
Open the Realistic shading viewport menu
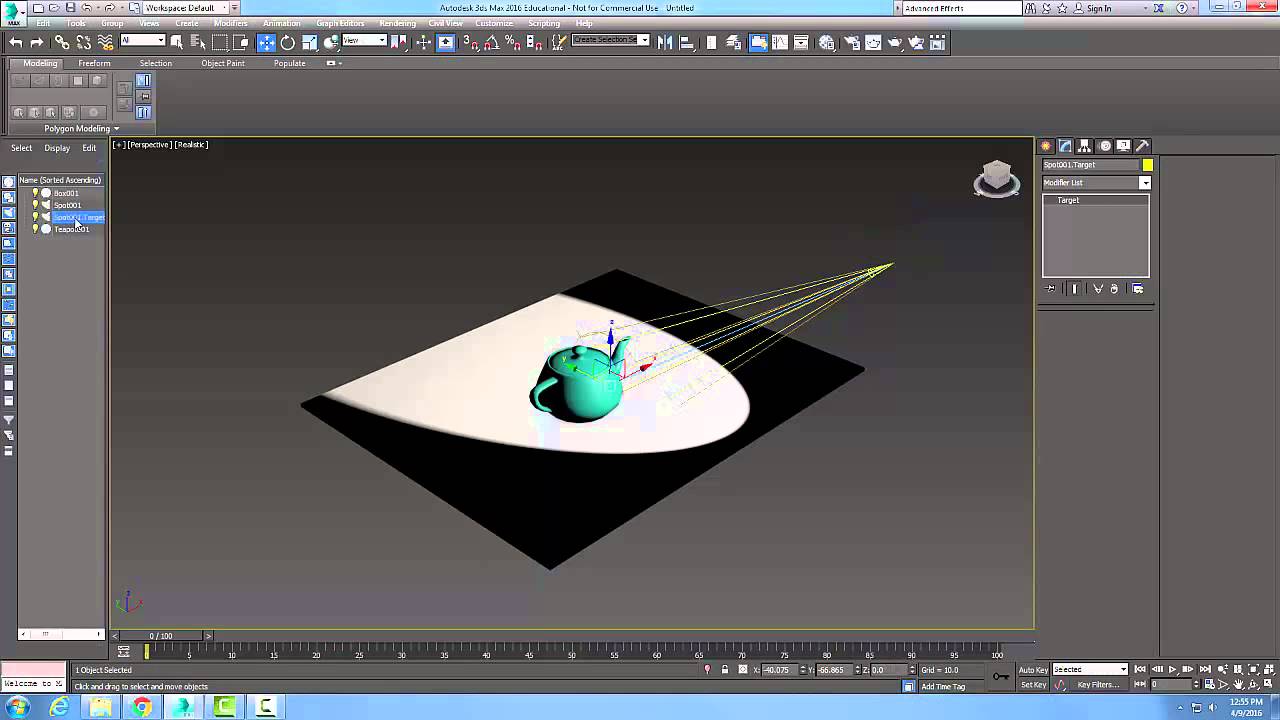191,145
